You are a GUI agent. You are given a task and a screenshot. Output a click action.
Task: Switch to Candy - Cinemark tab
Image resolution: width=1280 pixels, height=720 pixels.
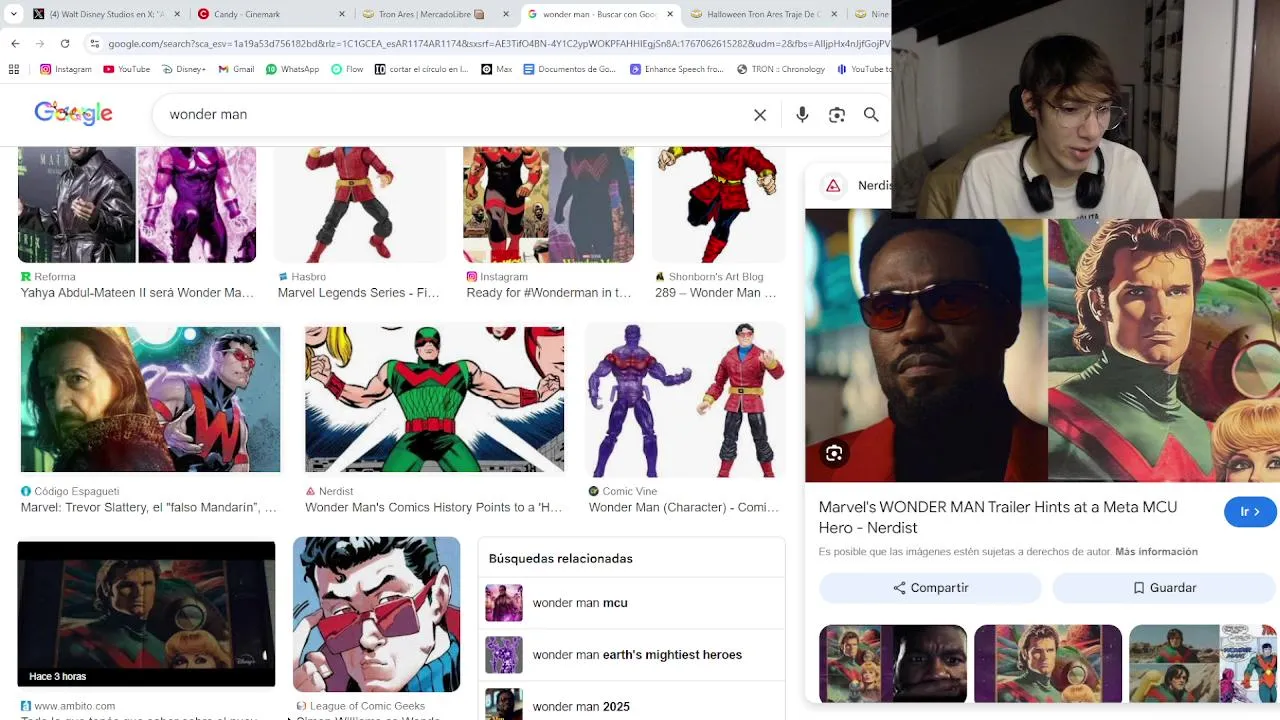270,14
